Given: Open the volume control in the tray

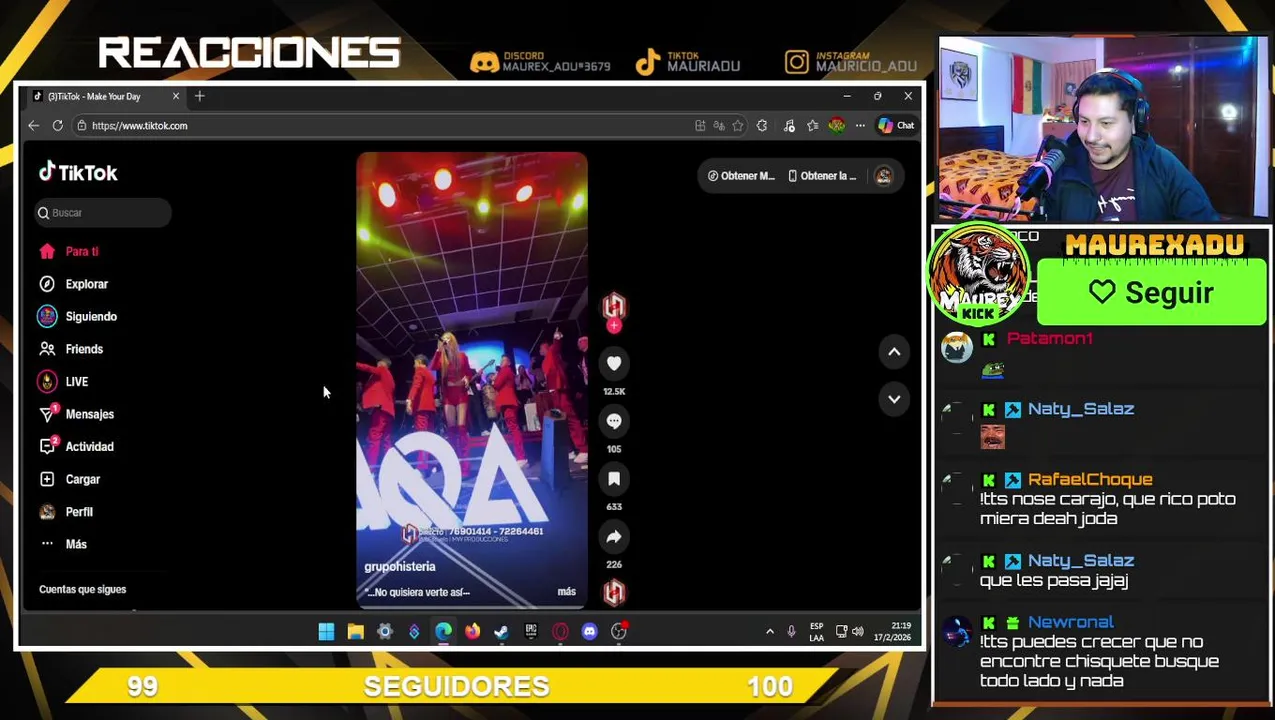Looking at the screenshot, I should pyautogui.click(x=857, y=632).
